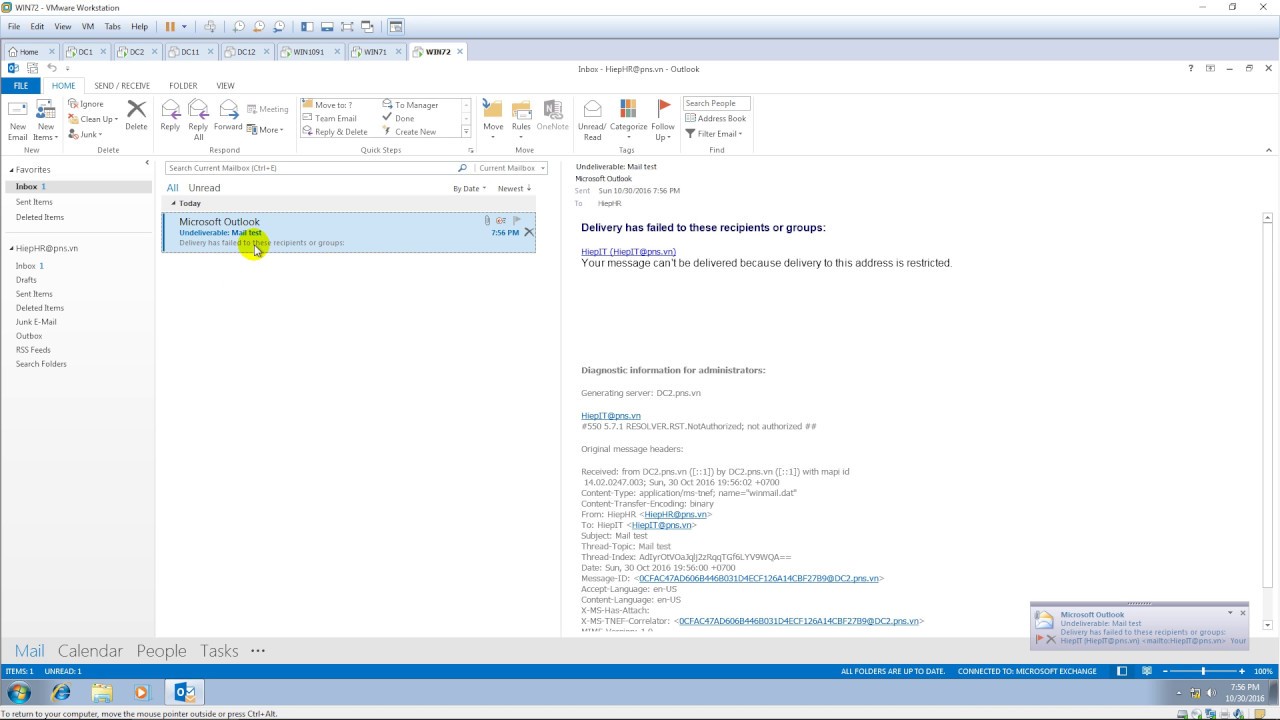Open Sent Items under Favorites
The height and width of the screenshot is (720, 1280).
(34, 202)
